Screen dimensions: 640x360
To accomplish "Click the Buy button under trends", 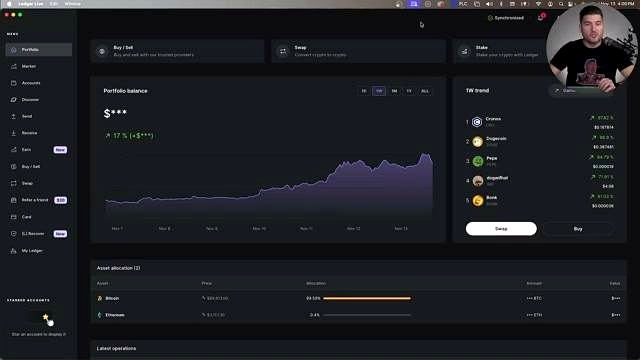I will tap(578, 229).
